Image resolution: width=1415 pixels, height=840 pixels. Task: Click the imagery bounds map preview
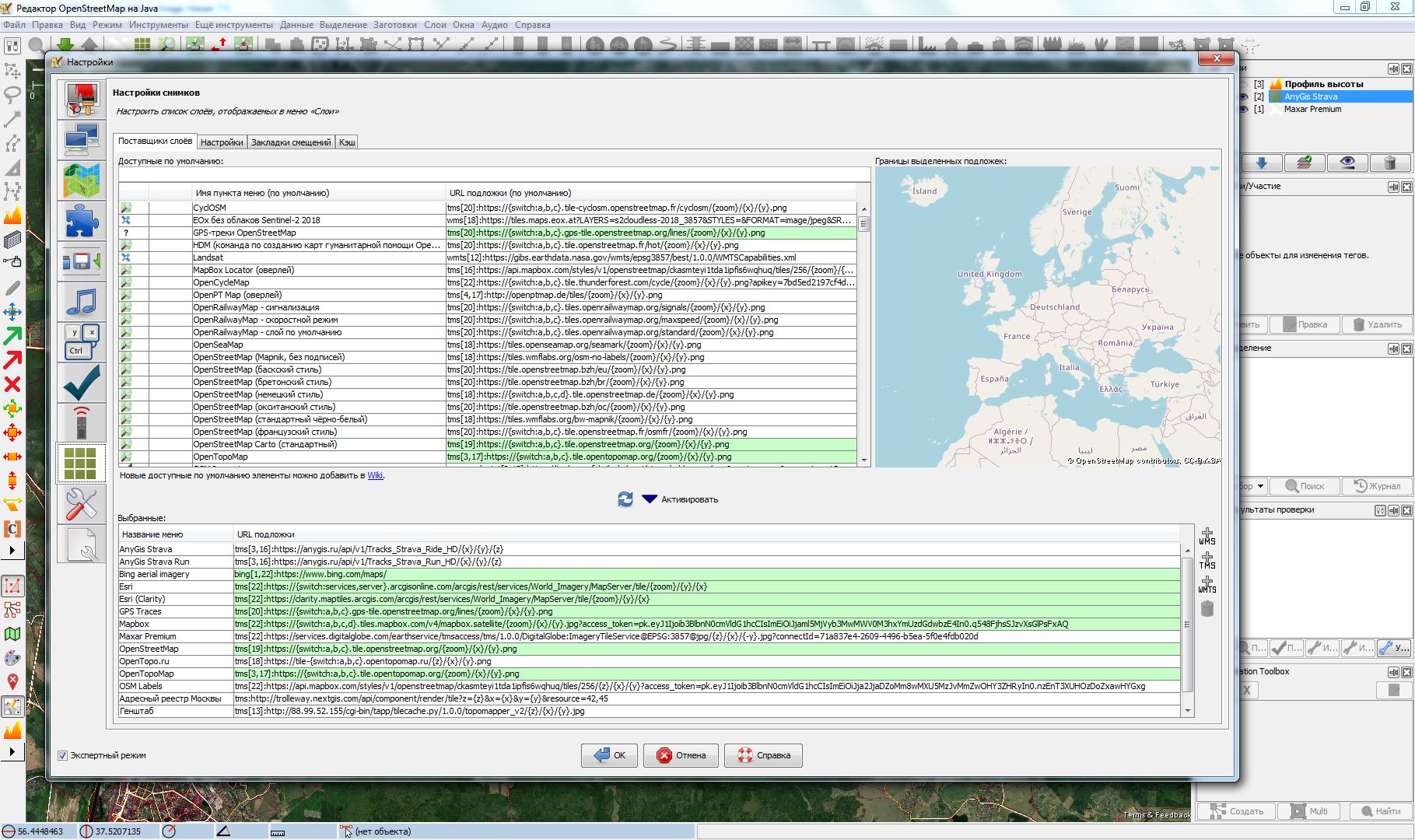(x=1048, y=317)
